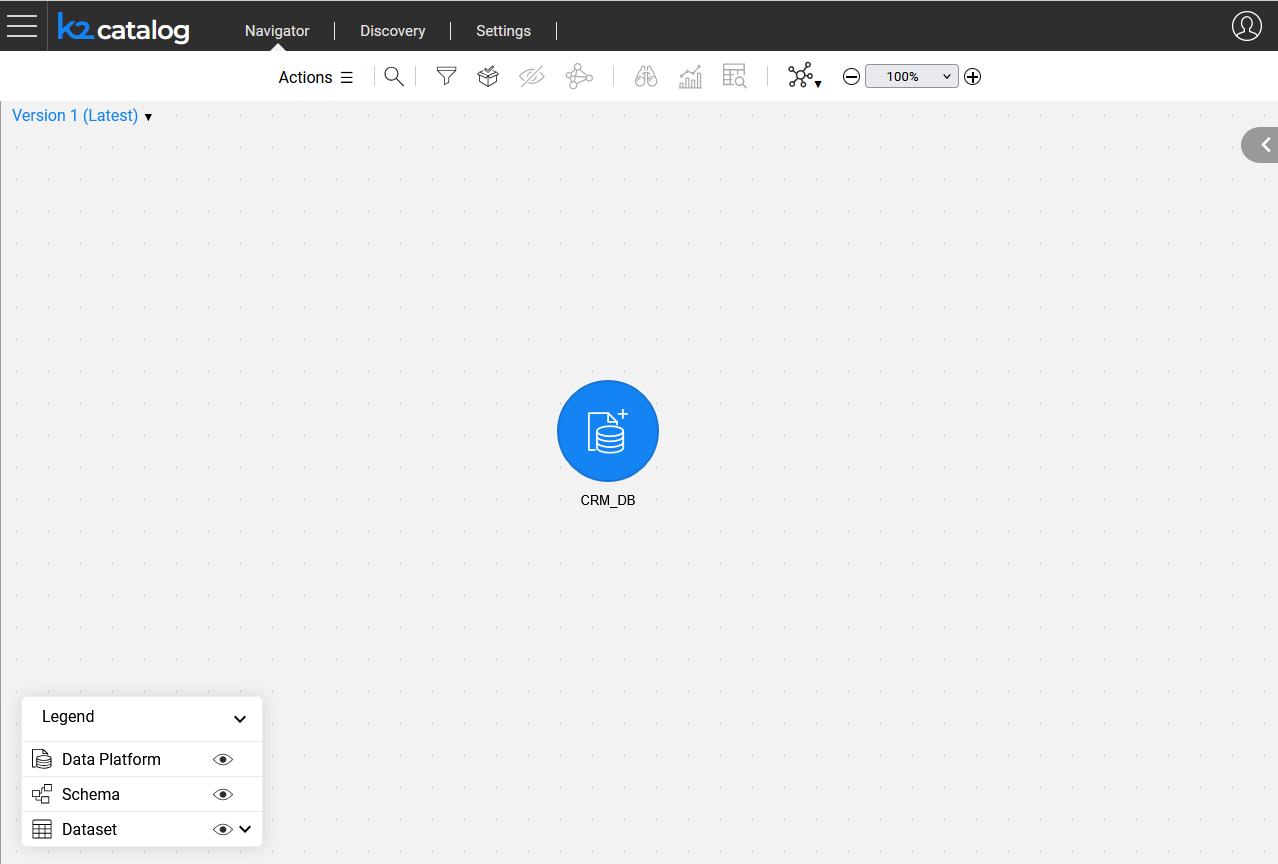Toggle Schema visibility eye in legend
This screenshot has width=1278, height=864.
point(223,795)
